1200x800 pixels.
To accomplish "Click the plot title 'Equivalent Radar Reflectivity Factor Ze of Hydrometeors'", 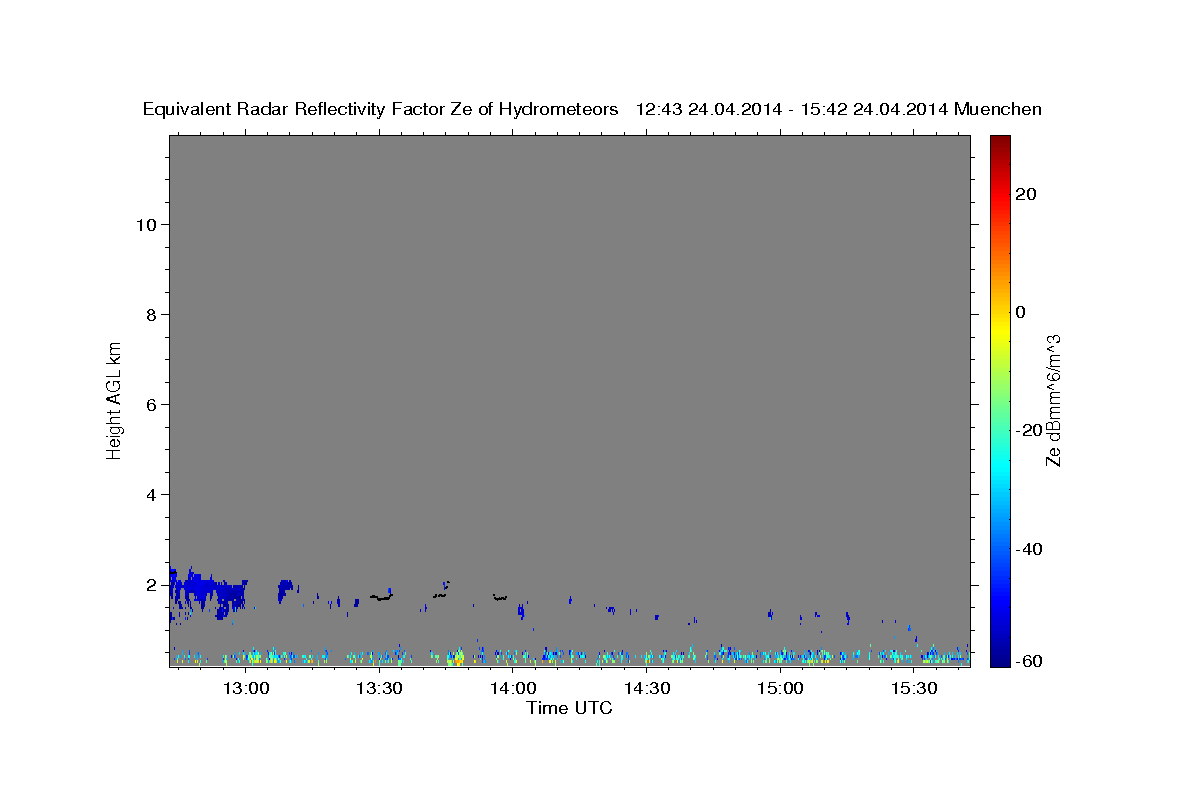I will (380, 110).
